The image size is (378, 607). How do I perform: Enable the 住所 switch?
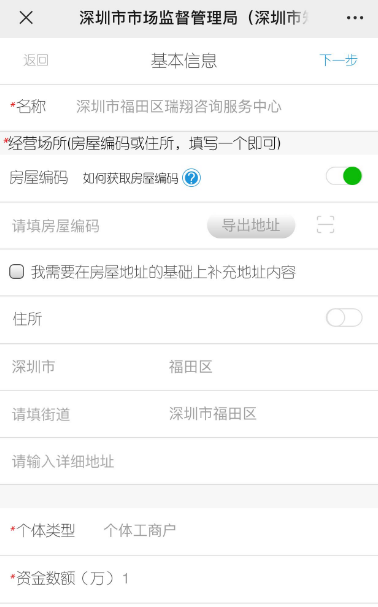point(344,318)
